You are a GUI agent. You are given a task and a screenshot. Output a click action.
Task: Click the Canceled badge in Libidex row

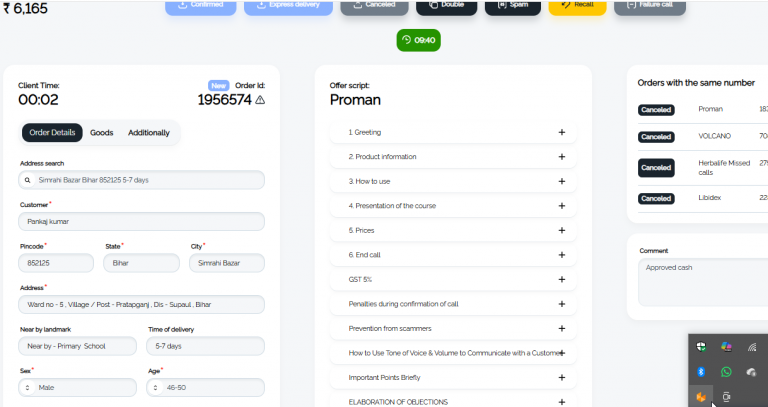pos(656,198)
